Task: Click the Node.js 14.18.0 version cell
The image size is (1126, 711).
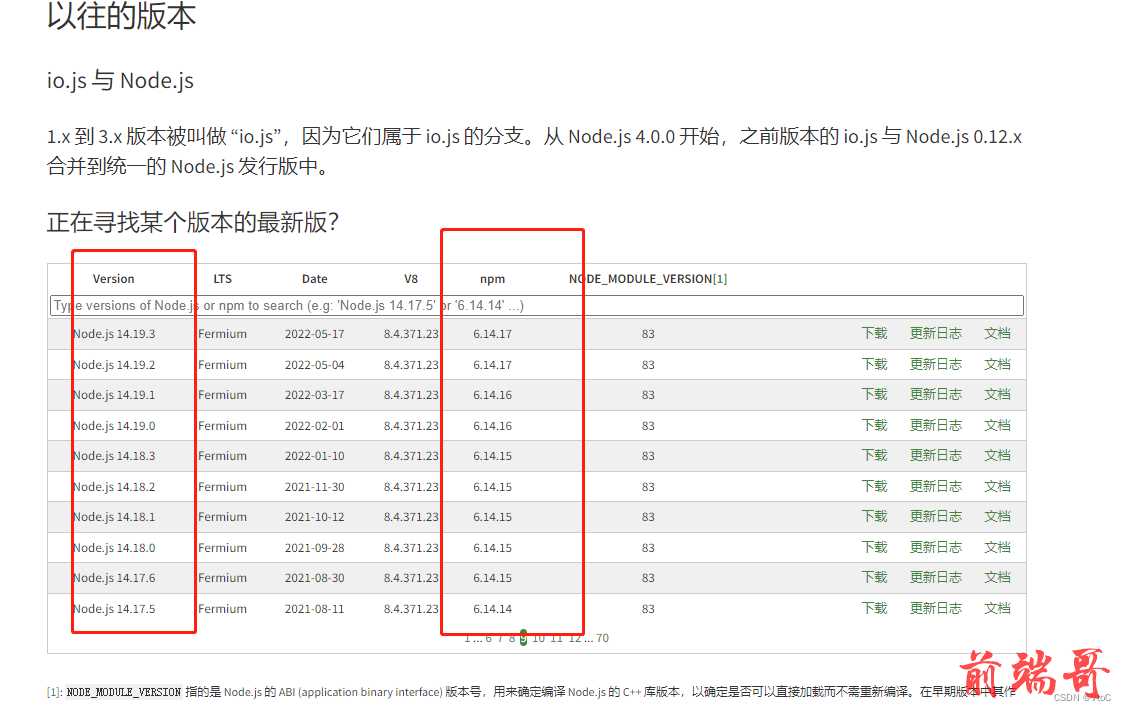Action: 114,548
